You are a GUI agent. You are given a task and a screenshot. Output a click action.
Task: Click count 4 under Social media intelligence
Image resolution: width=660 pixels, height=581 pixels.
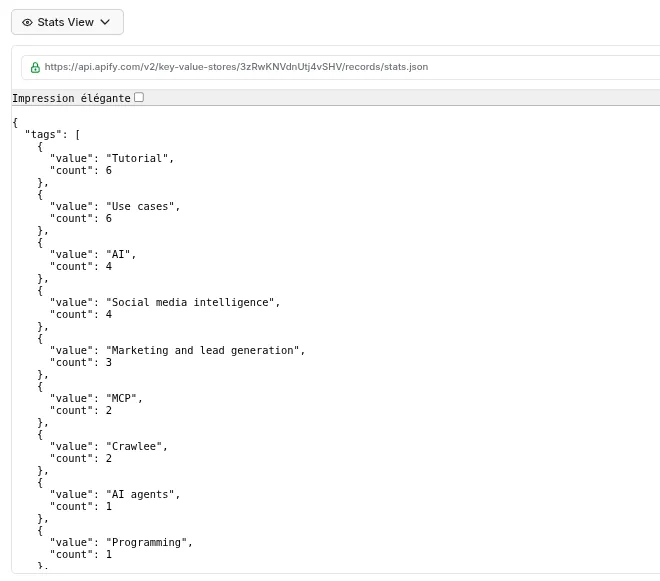point(109,314)
